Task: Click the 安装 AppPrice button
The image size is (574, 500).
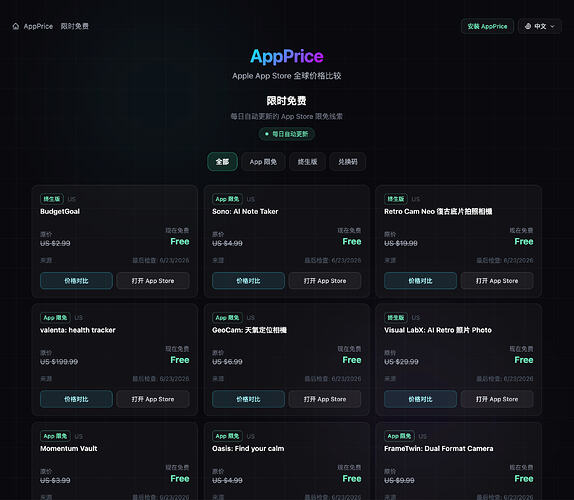Action: tap(487, 26)
